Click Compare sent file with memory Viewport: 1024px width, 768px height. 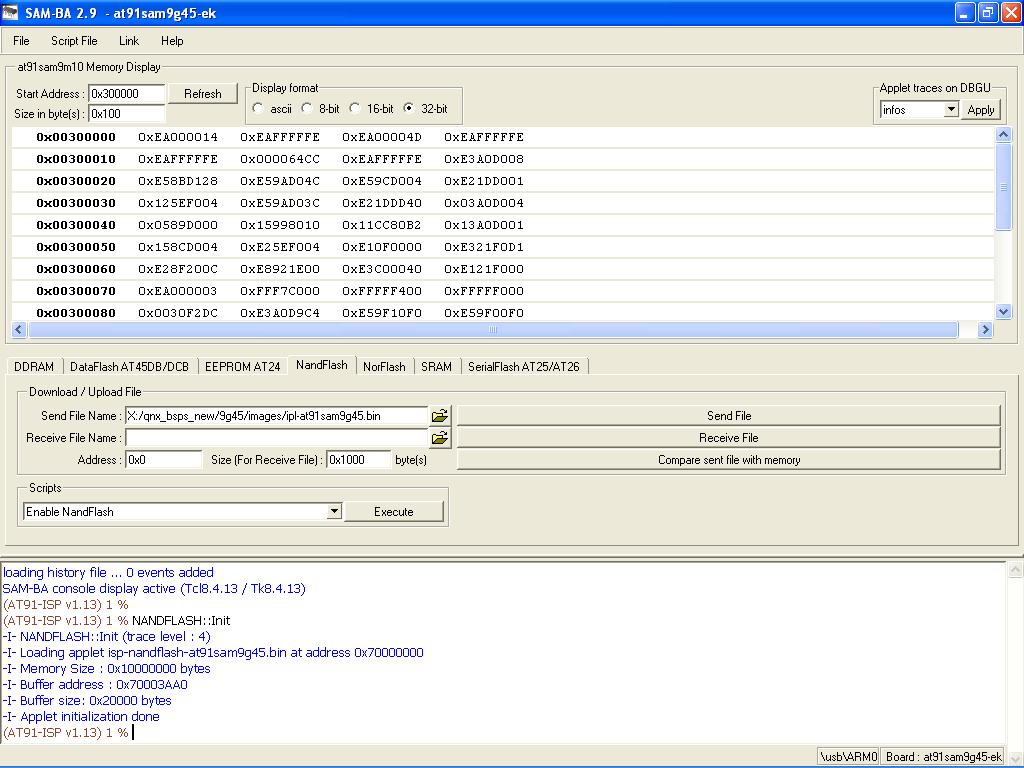[728, 460]
